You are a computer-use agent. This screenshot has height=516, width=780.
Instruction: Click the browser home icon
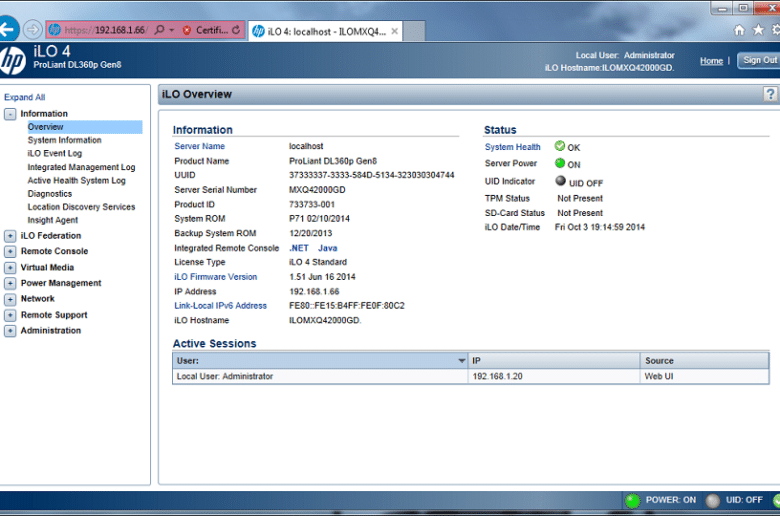click(740, 30)
